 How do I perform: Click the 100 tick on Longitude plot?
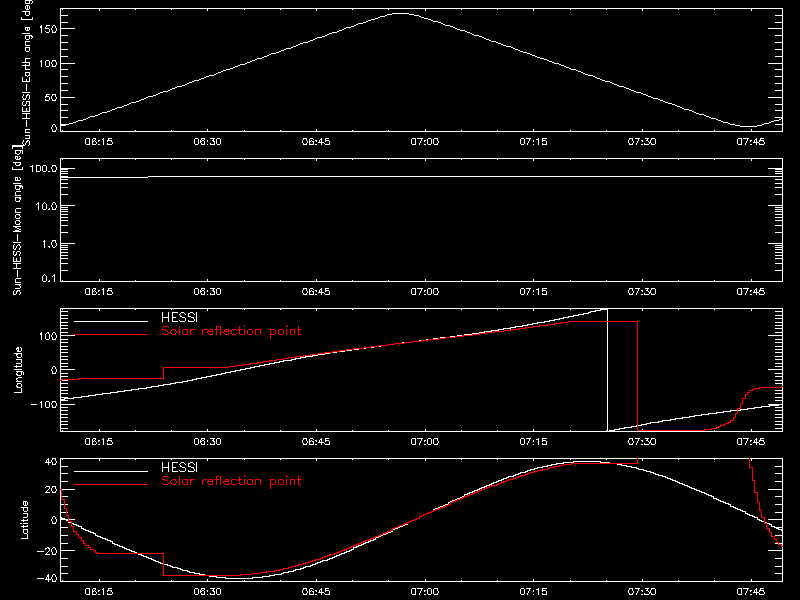point(47,336)
